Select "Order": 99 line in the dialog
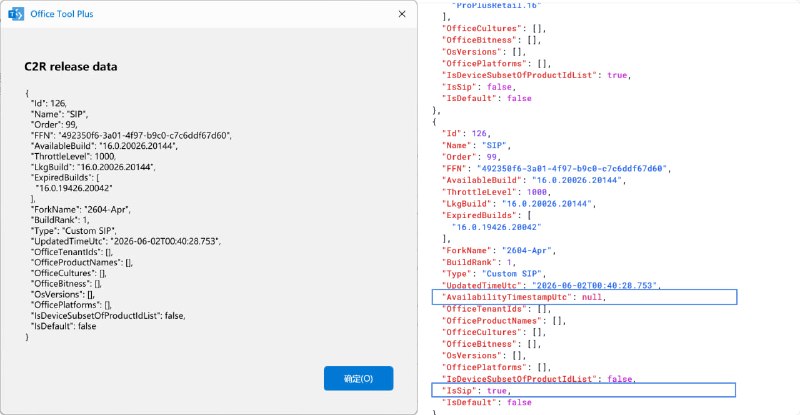Image resolution: width=800 pixels, height=415 pixels. (x=54, y=125)
